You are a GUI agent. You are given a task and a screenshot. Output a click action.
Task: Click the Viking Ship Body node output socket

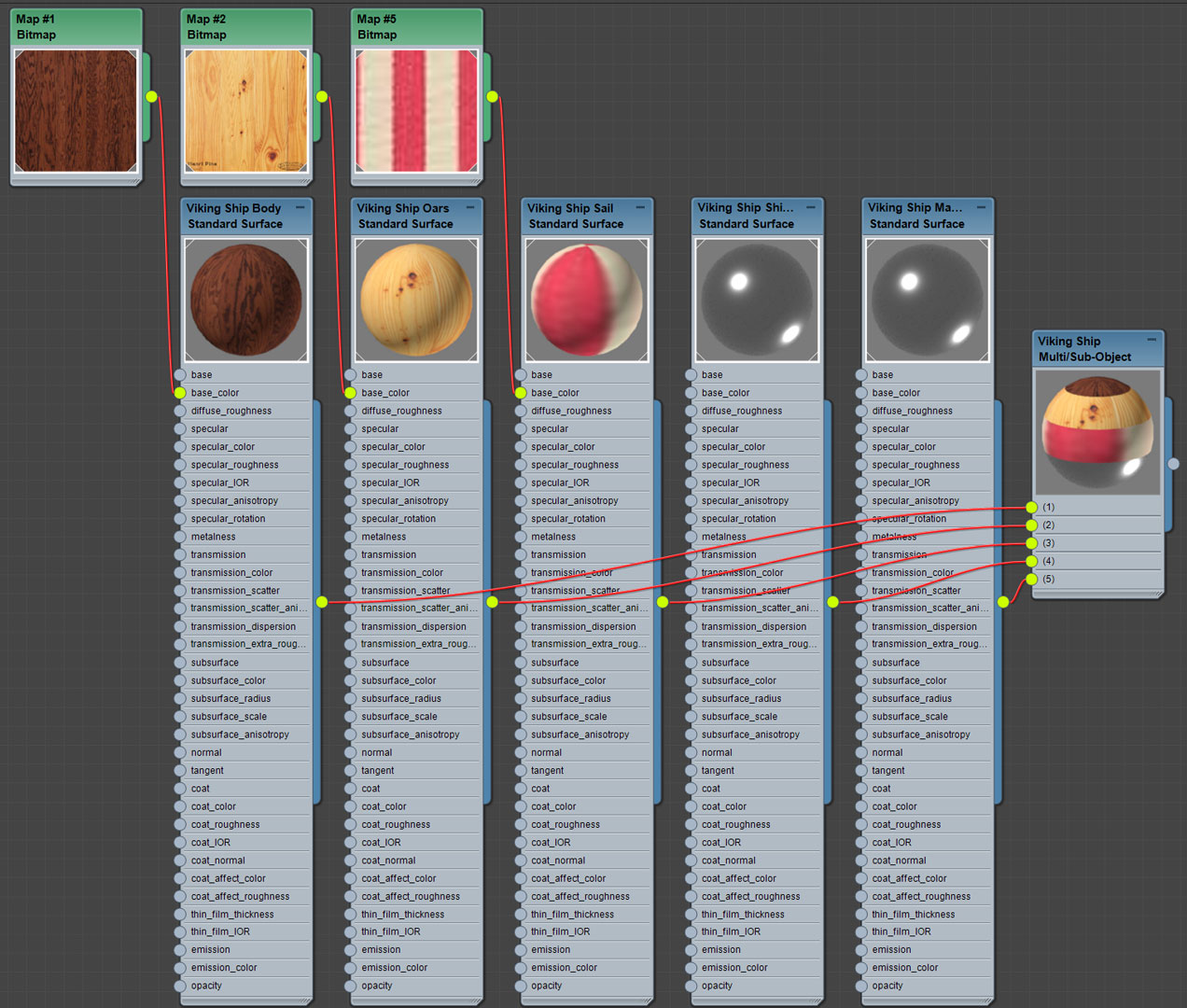(x=322, y=602)
